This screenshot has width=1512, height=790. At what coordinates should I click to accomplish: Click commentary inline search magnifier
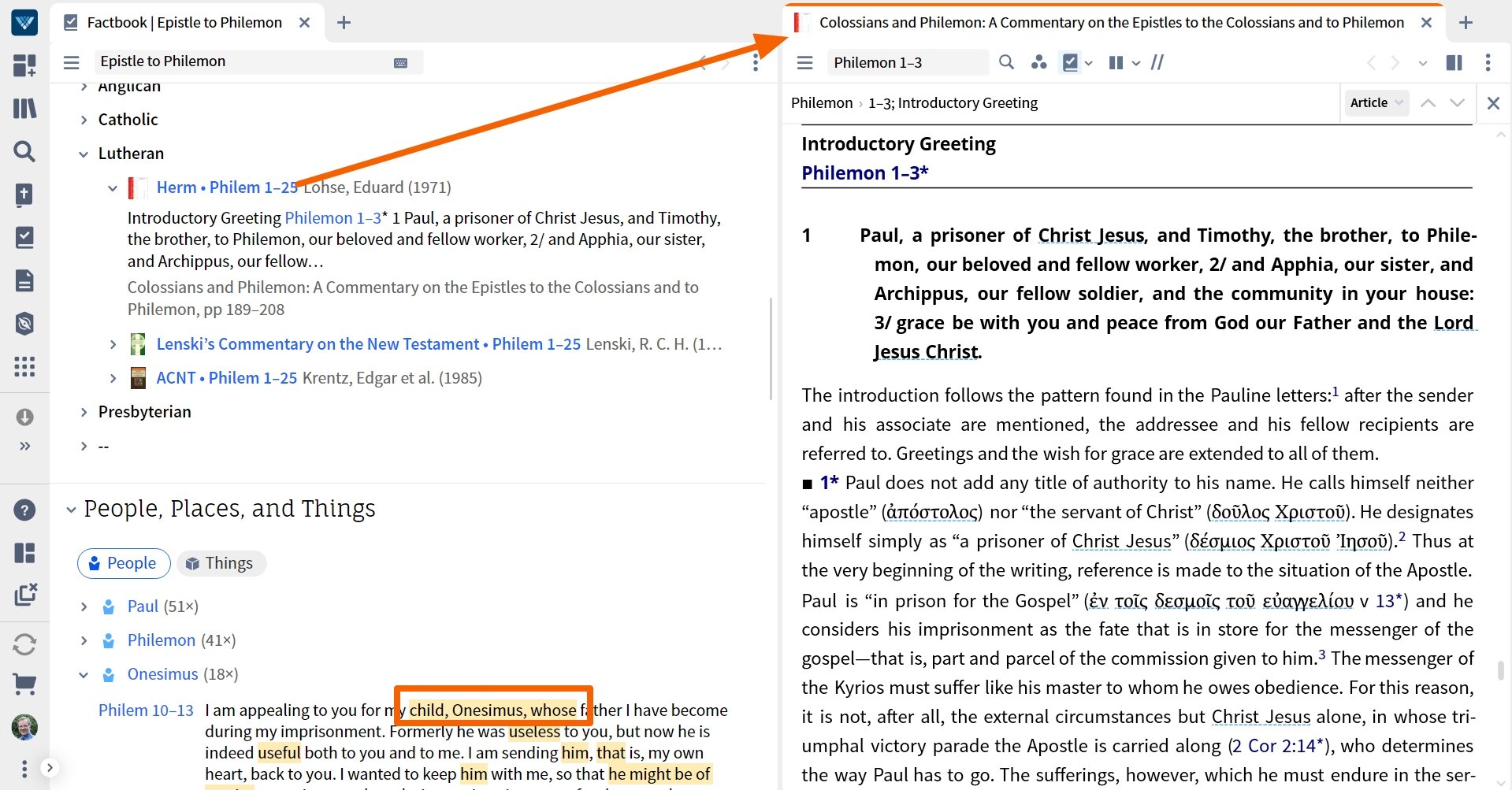point(1006,62)
